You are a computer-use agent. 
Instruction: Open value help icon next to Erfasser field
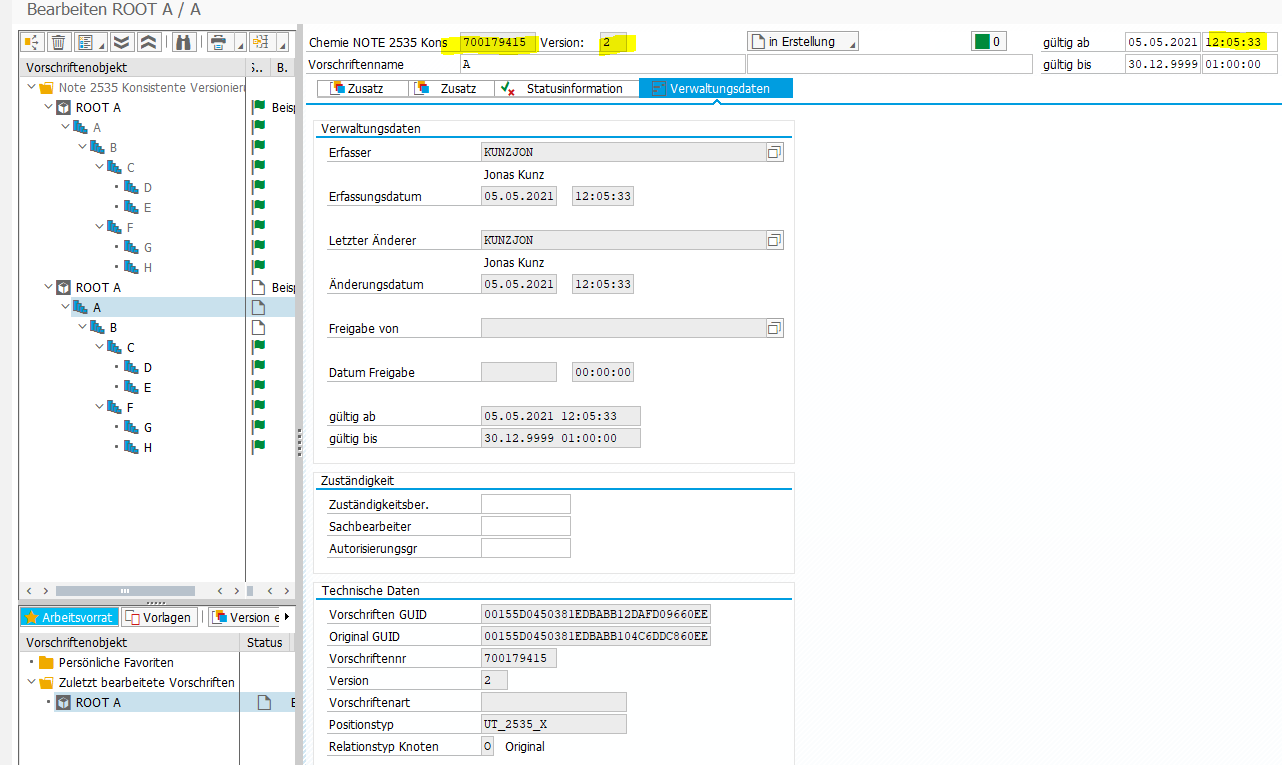click(x=774, y=152)
